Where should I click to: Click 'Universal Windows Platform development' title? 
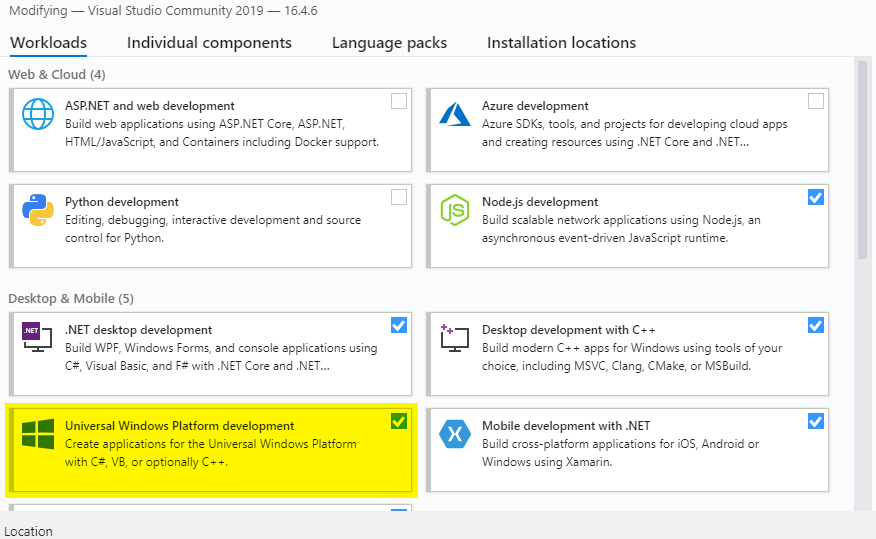coord(179,426)
